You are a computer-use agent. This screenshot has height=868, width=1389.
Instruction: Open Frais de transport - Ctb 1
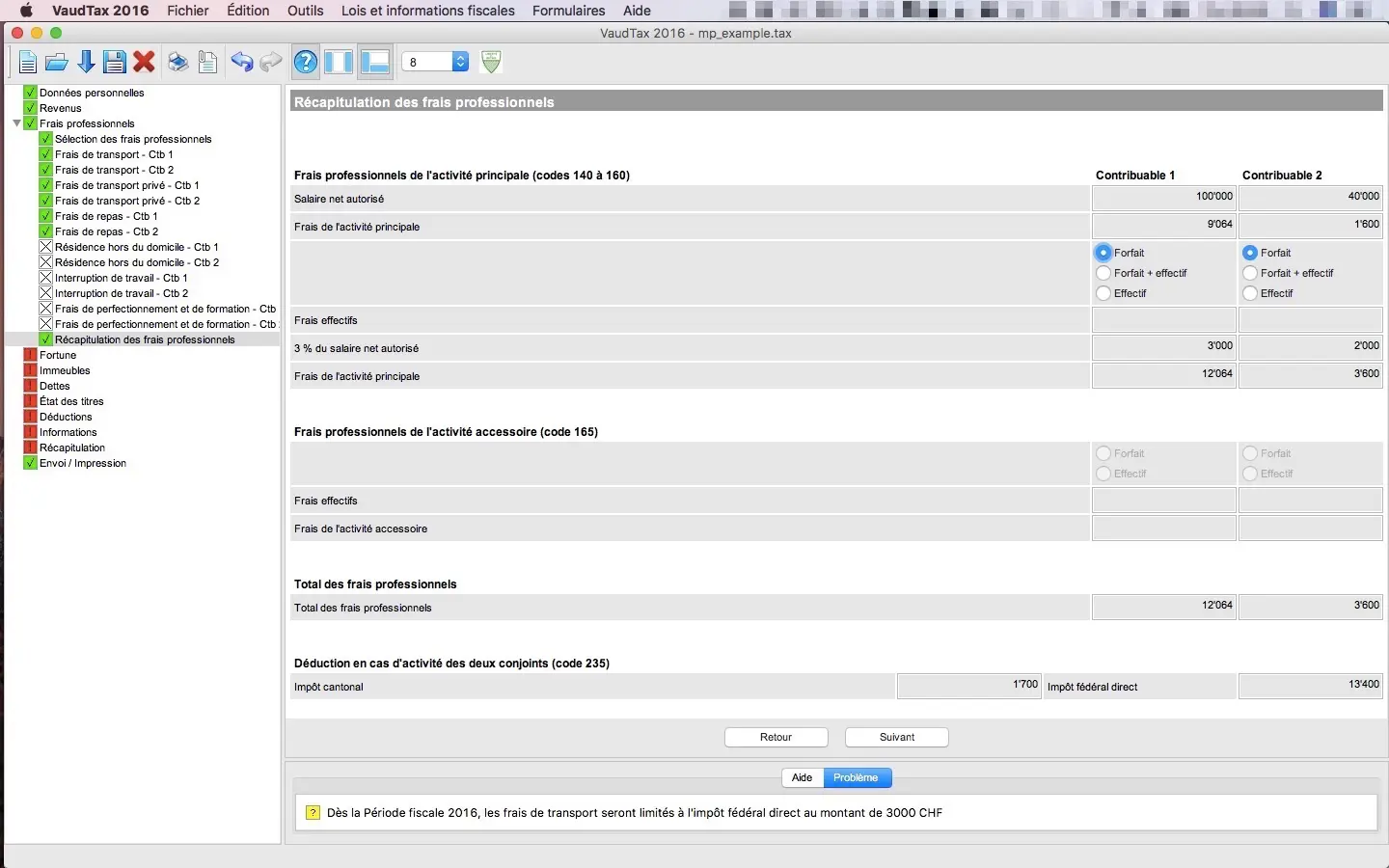click(x=114, y=154)
